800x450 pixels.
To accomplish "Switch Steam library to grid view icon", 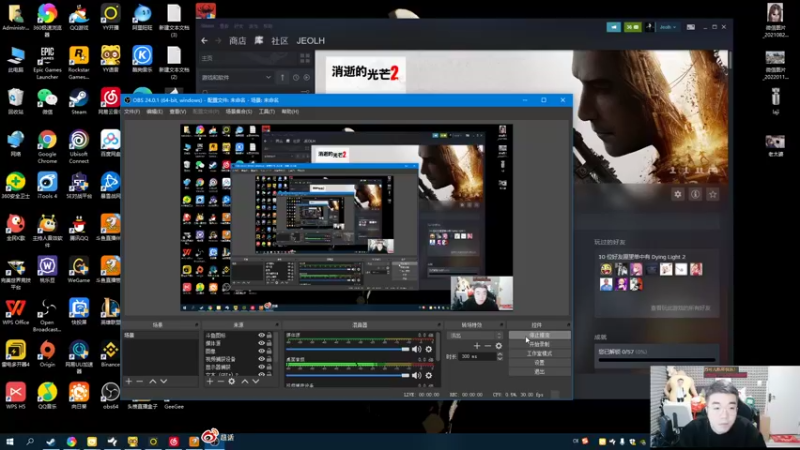I will [305, 58].
